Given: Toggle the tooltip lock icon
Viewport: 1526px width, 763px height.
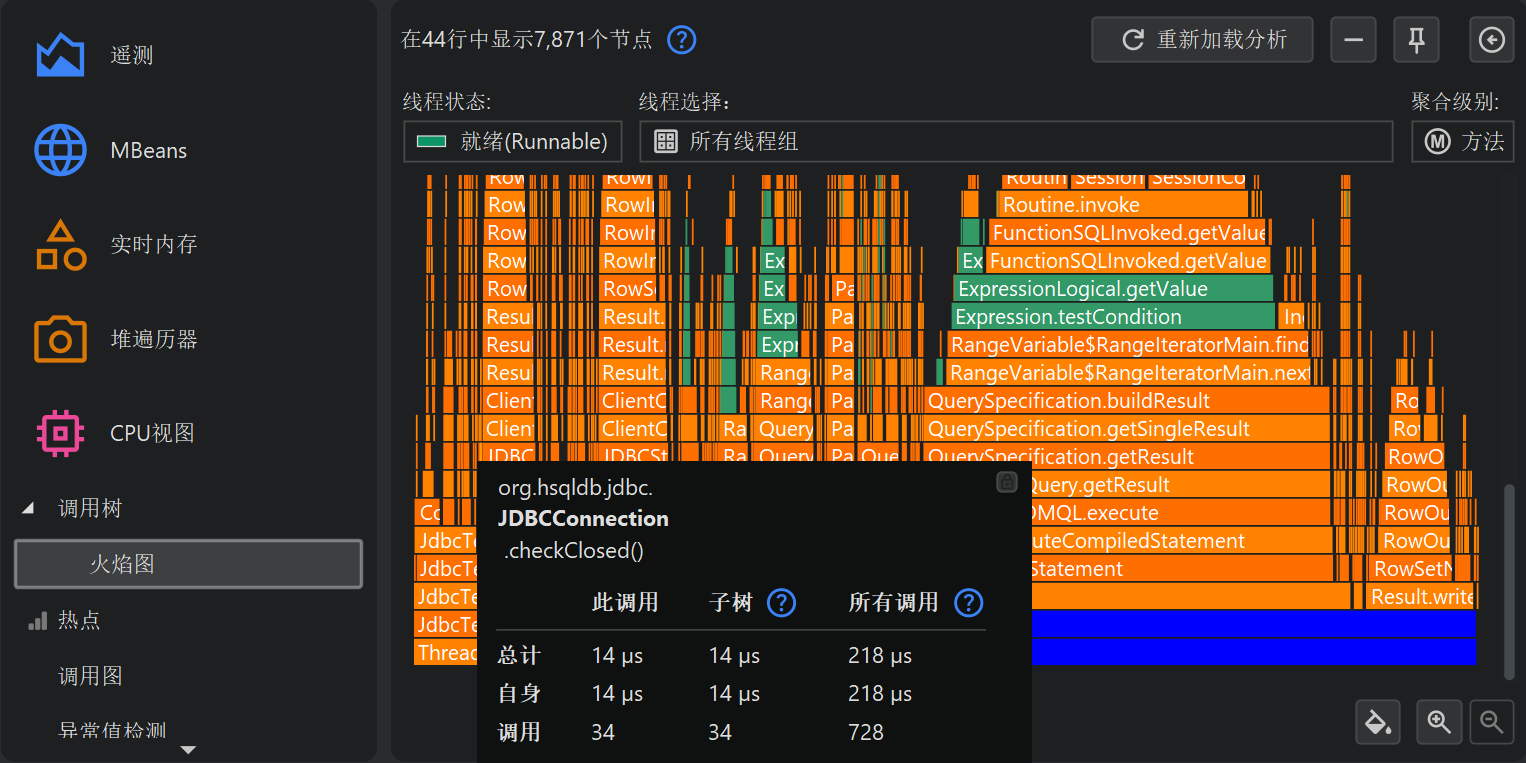Looking at the screenshot, I should tap(1007, 482).
